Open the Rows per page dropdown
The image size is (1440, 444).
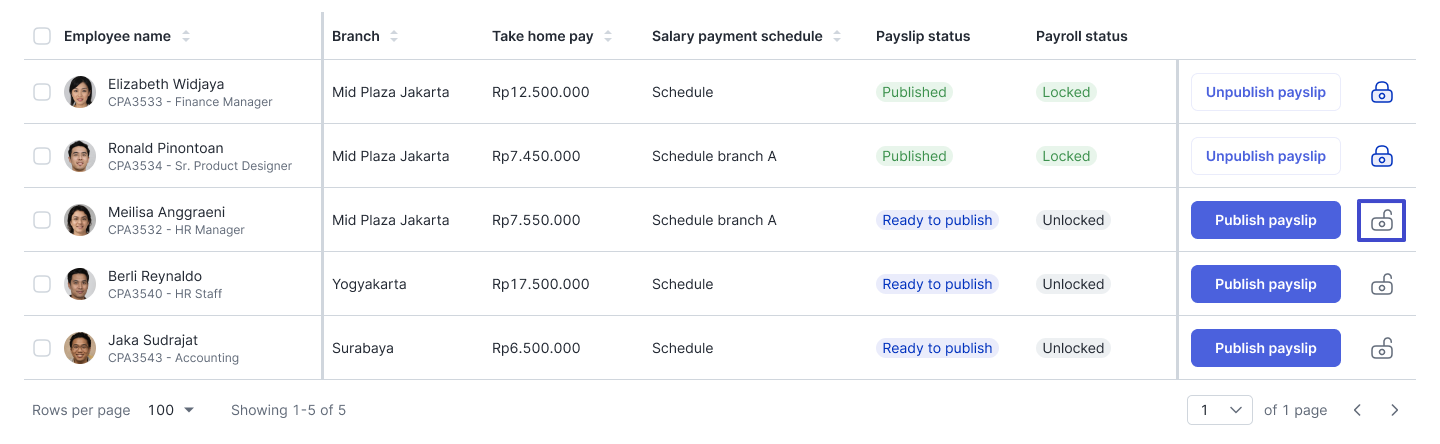pos(171,410)
